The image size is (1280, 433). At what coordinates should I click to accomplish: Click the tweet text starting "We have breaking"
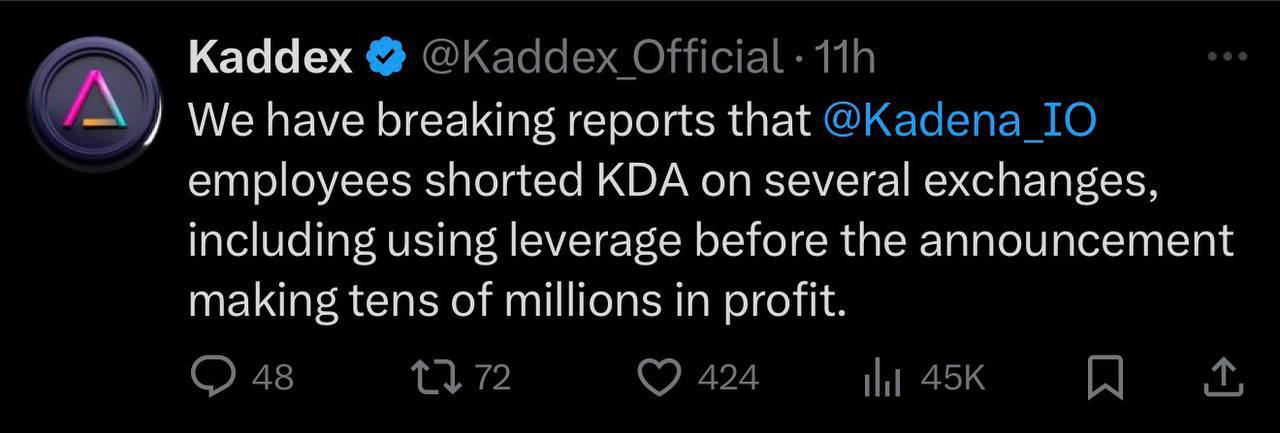click(x=500, y=120)
